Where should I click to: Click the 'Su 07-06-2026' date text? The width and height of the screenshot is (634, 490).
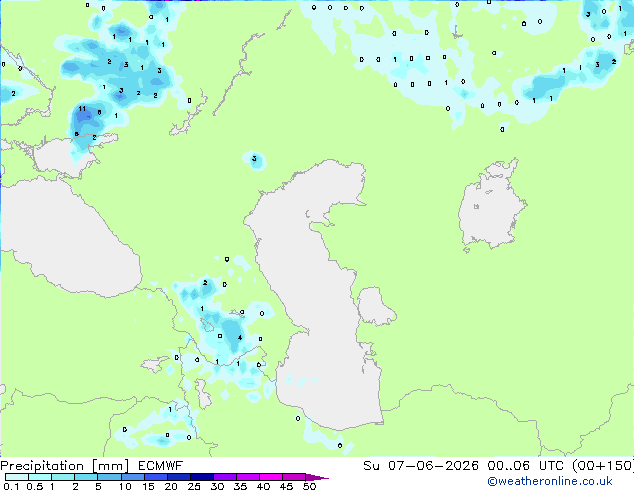(x=421, y=466)
